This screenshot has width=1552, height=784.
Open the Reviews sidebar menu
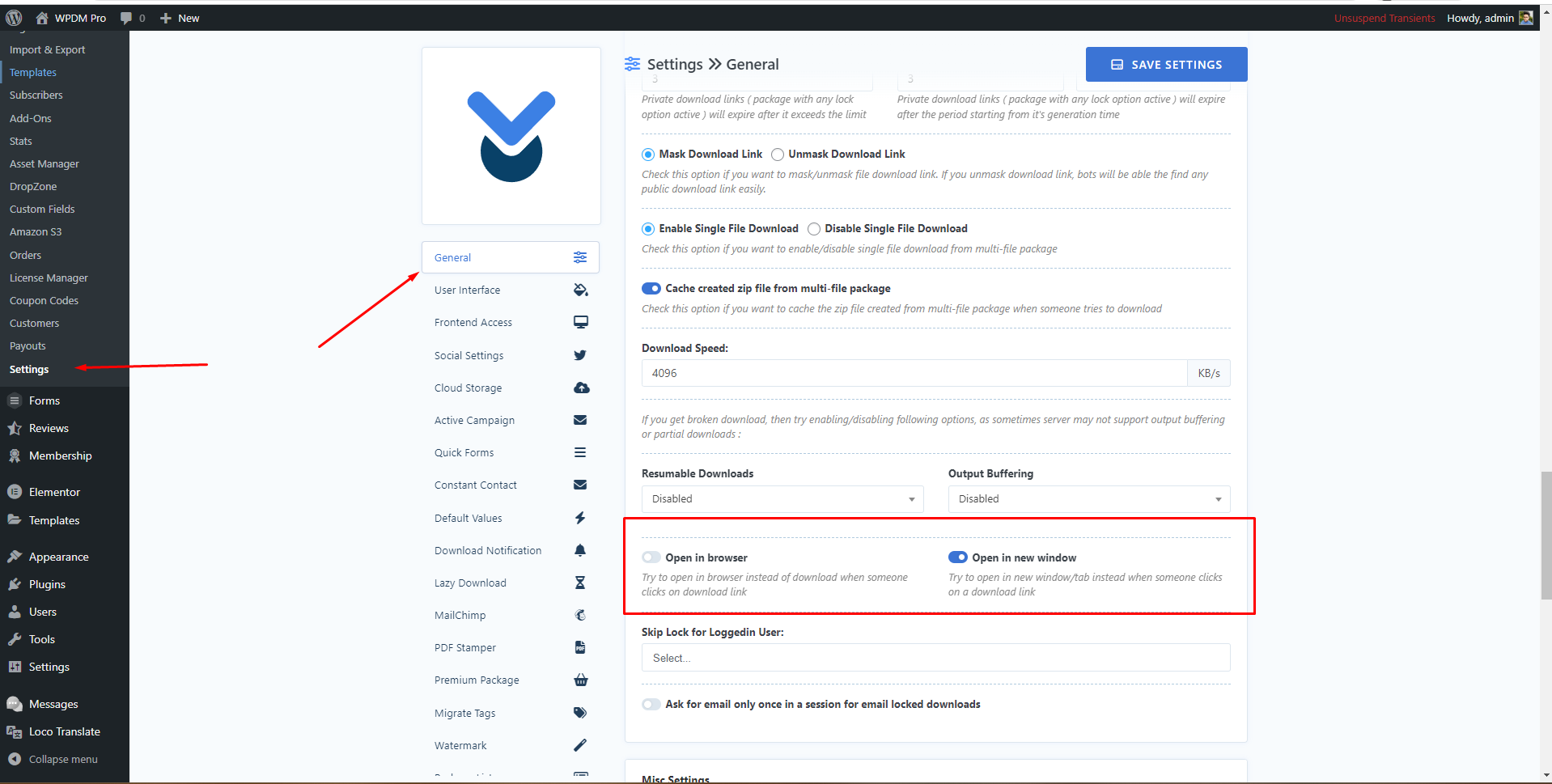(x=49, y=428)
